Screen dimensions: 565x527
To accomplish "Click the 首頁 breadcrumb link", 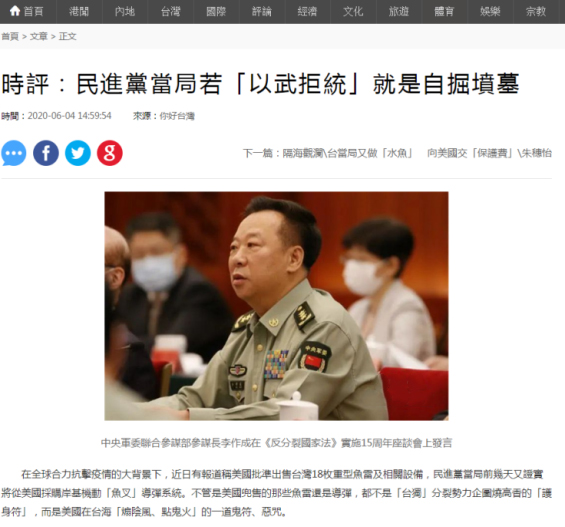I will point(10,36).
